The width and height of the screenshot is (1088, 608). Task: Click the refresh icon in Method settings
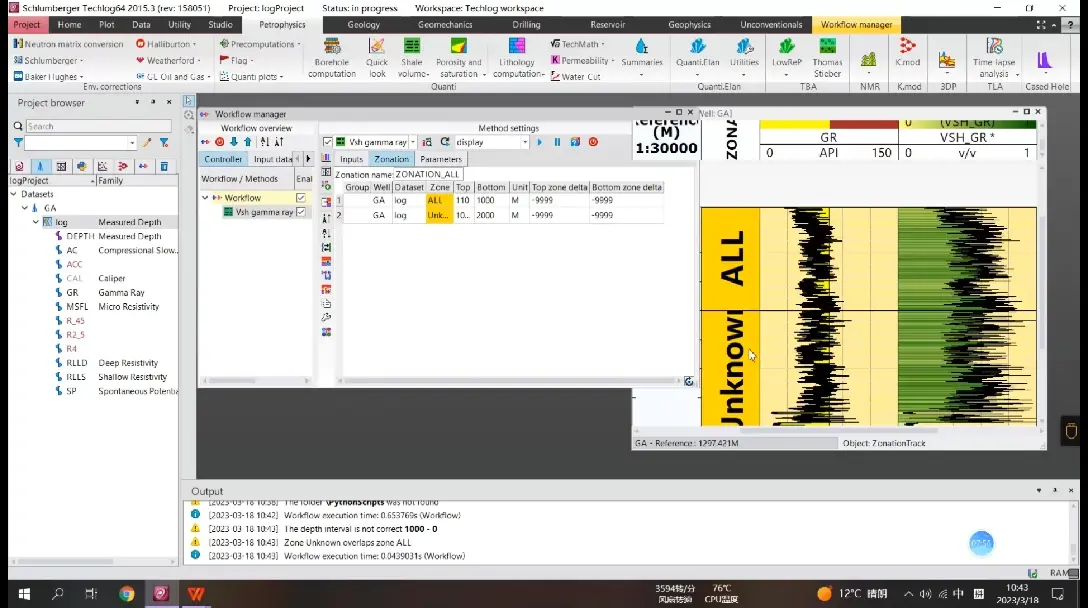(445, 142)
